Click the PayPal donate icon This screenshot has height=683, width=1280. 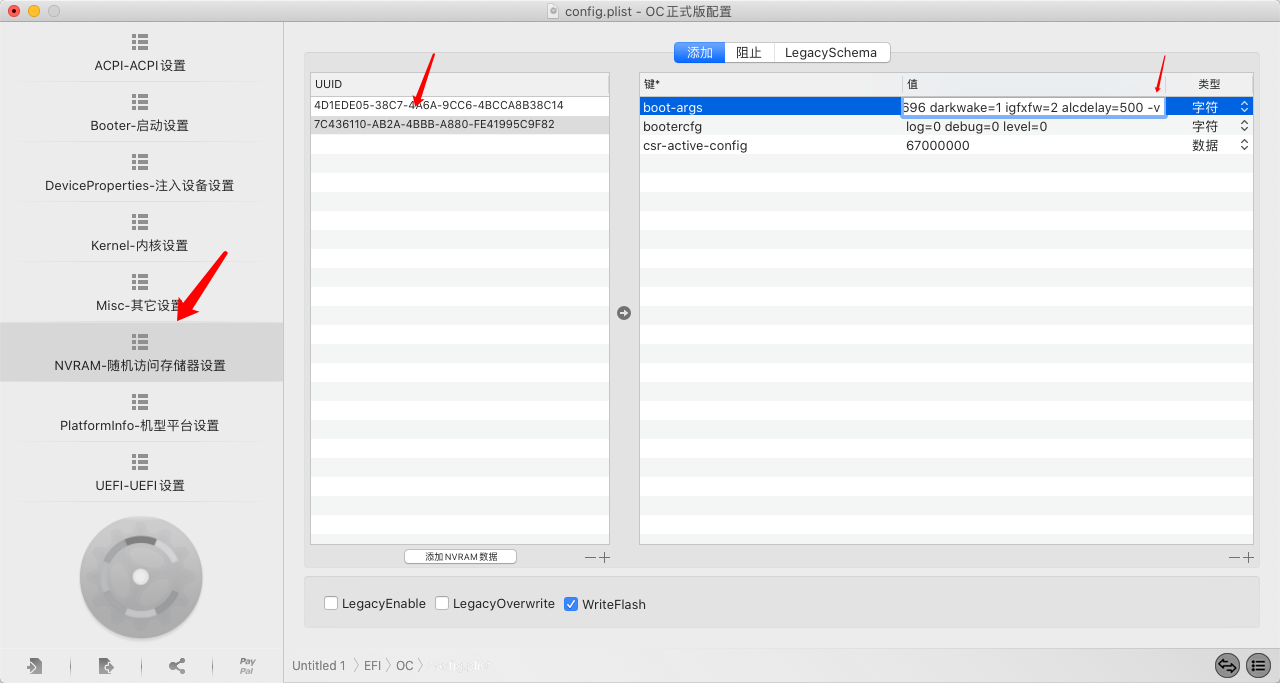[247, 666]
